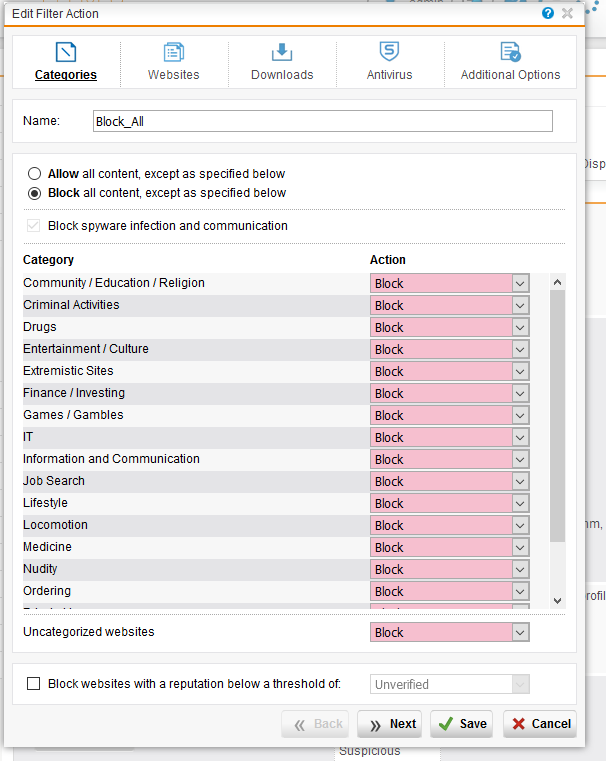Image resolution: width=606 pixels, height=761 pixels.
Task: Select Allow all content radio button
Action: [x=34, y=174]
